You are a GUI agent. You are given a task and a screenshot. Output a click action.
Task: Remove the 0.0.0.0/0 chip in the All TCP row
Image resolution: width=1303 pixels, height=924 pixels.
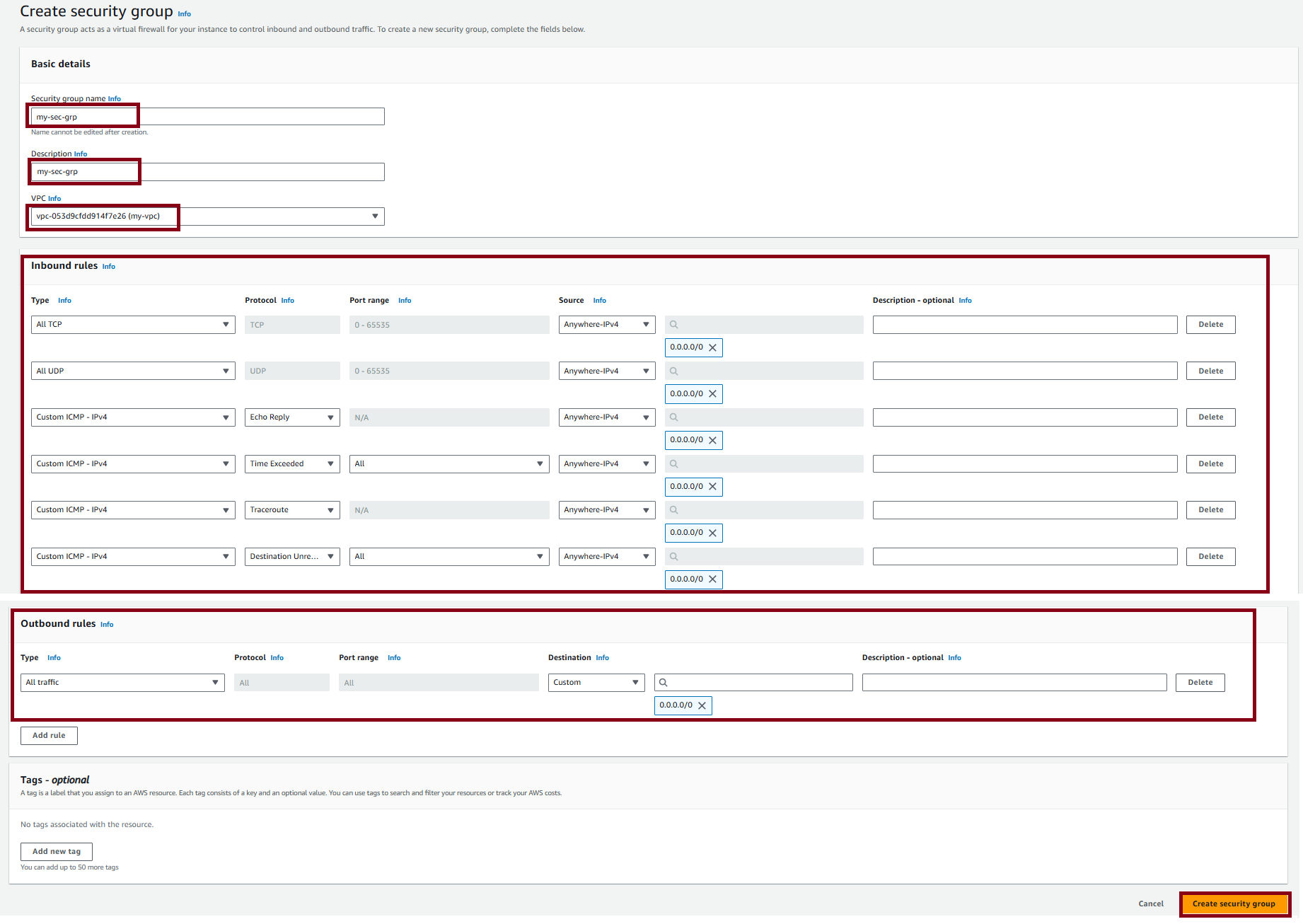click(x=712, y=347)
